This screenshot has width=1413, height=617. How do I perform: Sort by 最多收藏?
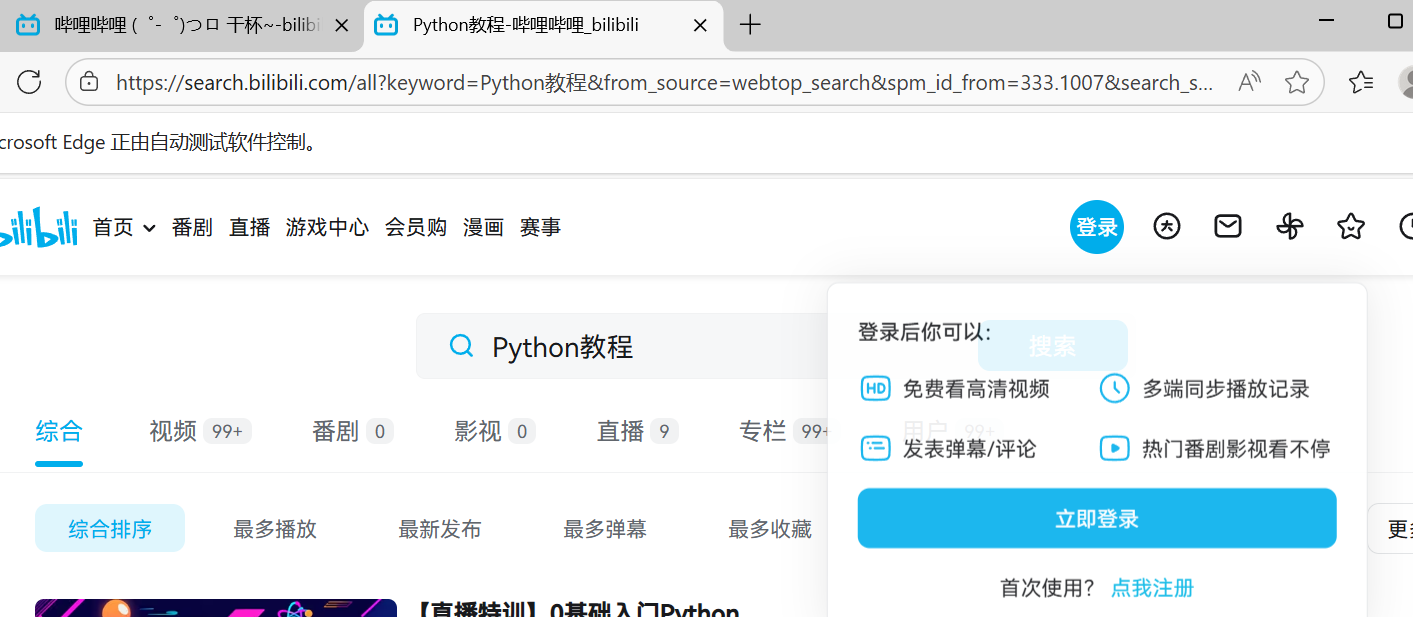click(x=770, y=529)
